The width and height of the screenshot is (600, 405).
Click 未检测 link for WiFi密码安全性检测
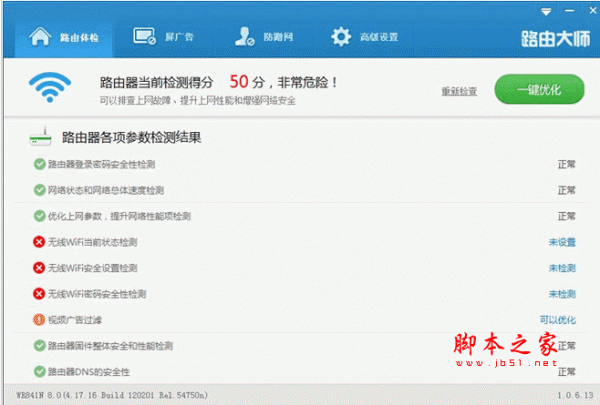(x=562, y=294)
